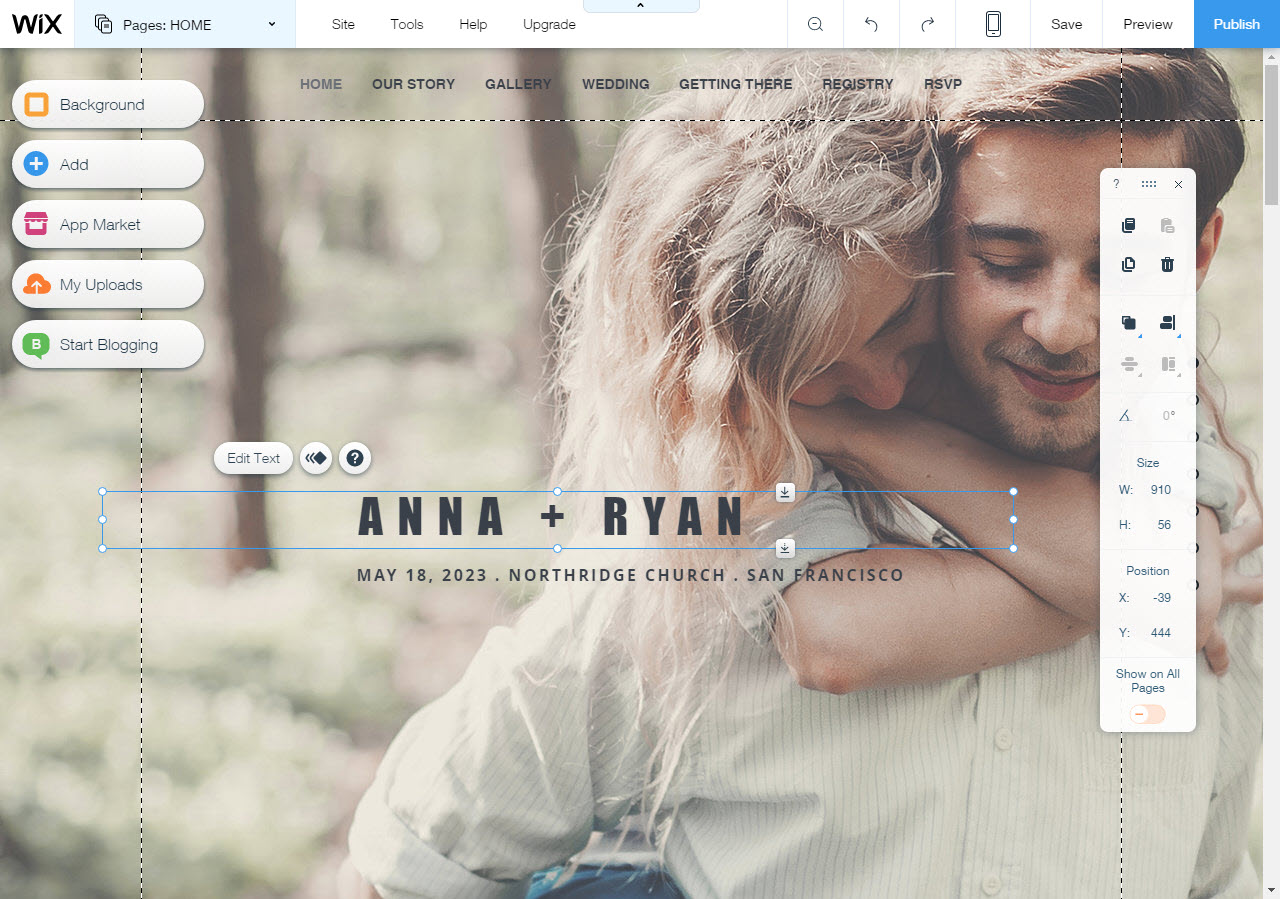Open the arrange layers dropdown
Image resolution: width=1280 pixels, height=899 pixels.
click(1129, 323)
